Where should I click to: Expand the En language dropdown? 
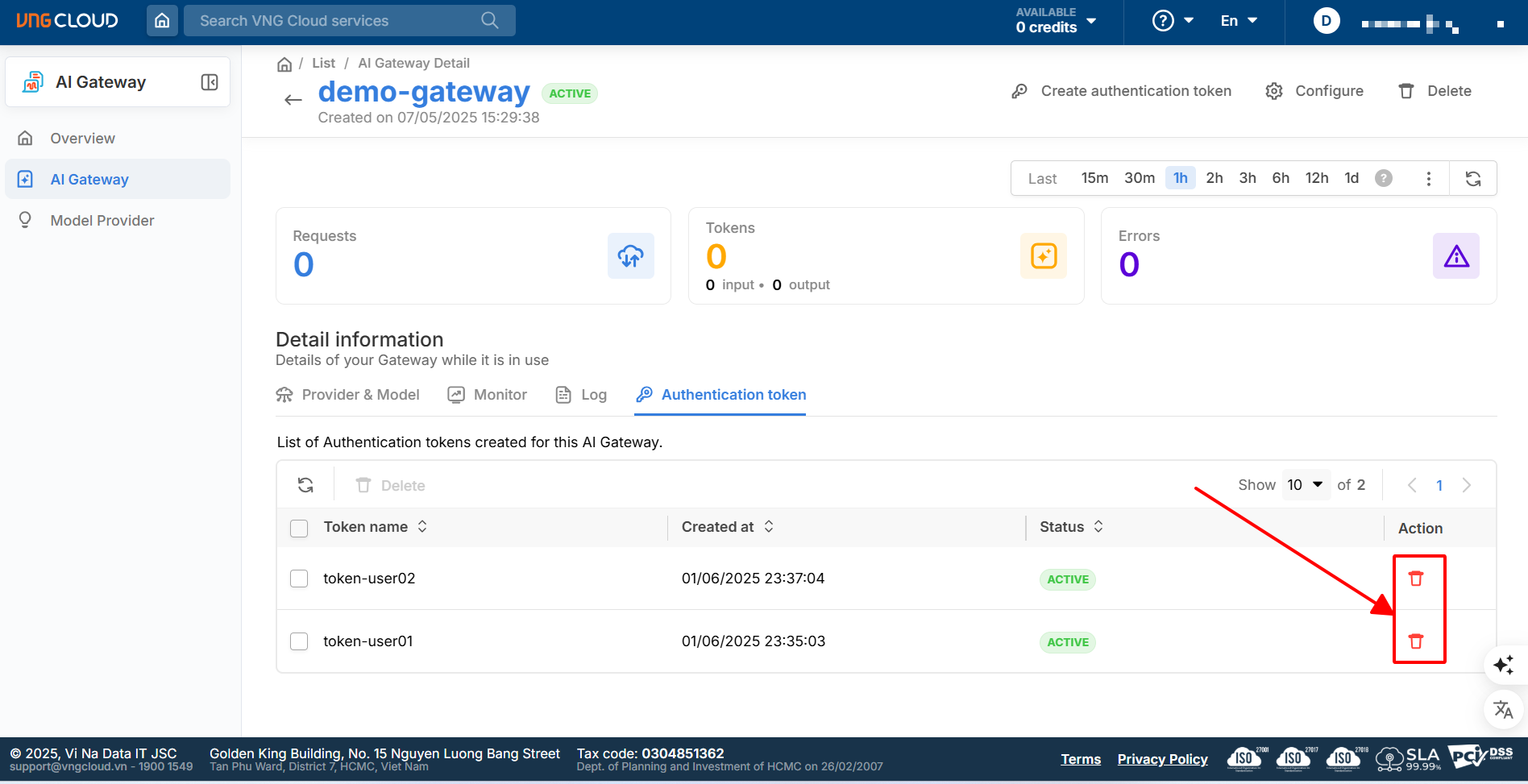point(1239,21)
